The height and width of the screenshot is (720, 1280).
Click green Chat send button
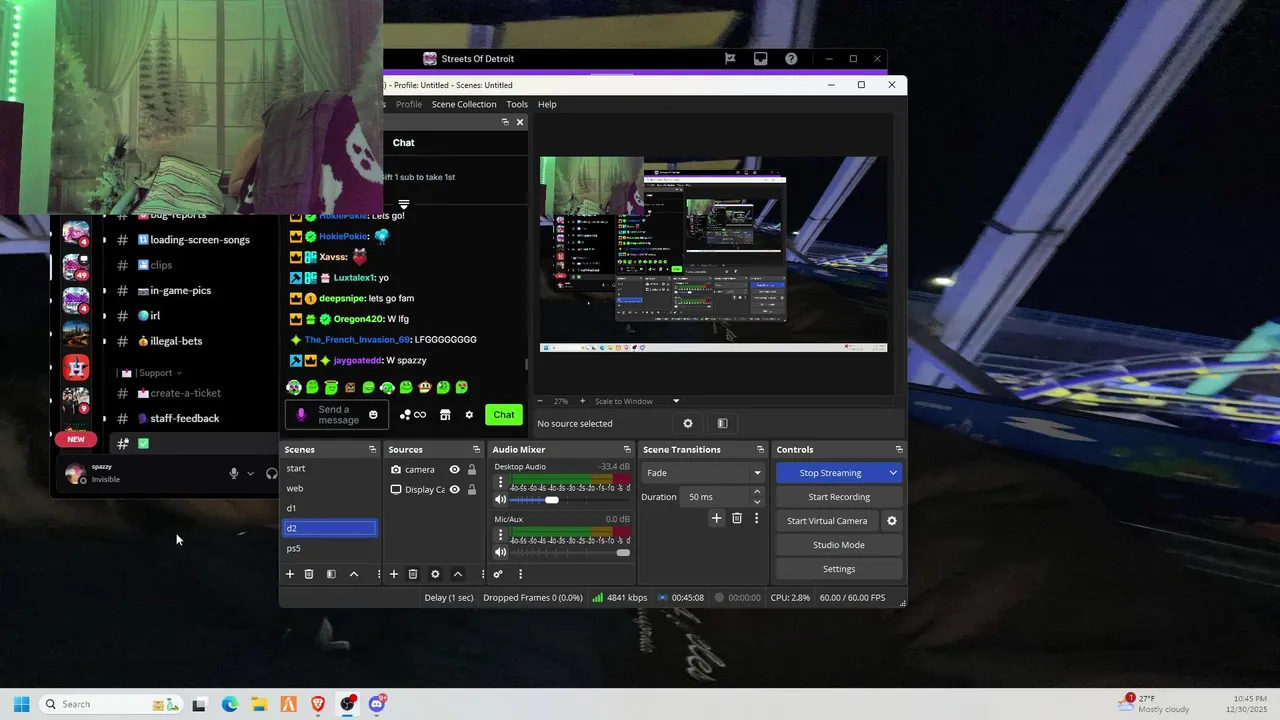pyautogui.click(x=504, y=415)
